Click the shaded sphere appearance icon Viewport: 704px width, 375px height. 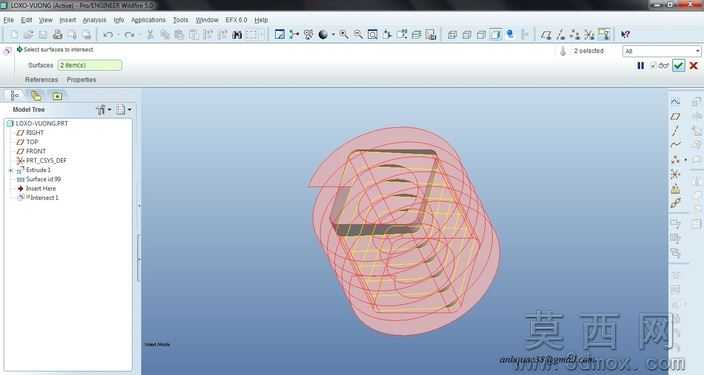323,35
